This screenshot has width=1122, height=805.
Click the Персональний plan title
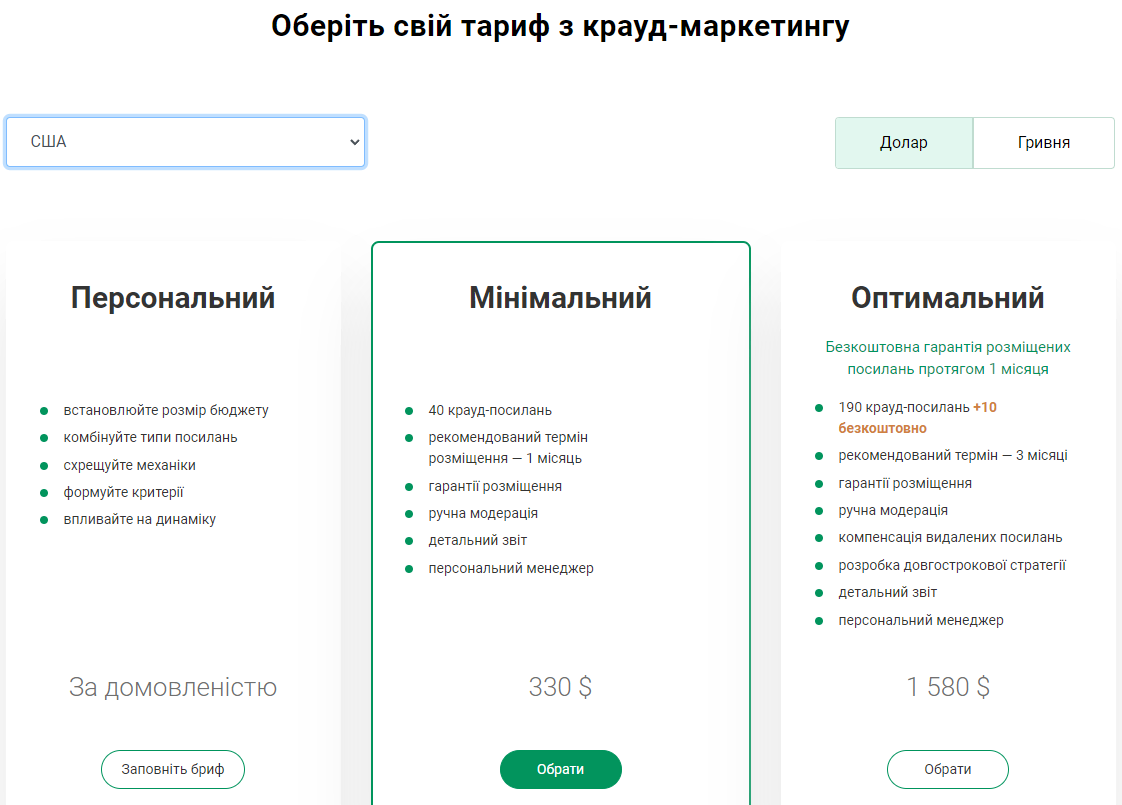pyautogui.click(x=173, y=298)
